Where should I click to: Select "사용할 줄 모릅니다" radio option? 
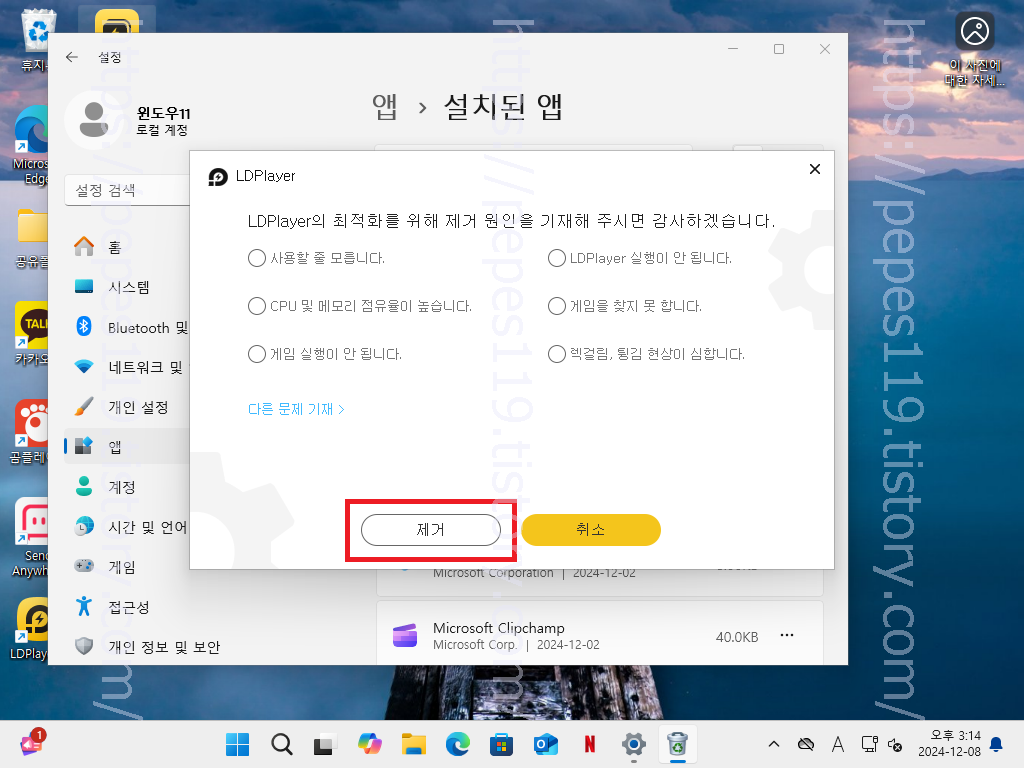[x=257, y=258]
